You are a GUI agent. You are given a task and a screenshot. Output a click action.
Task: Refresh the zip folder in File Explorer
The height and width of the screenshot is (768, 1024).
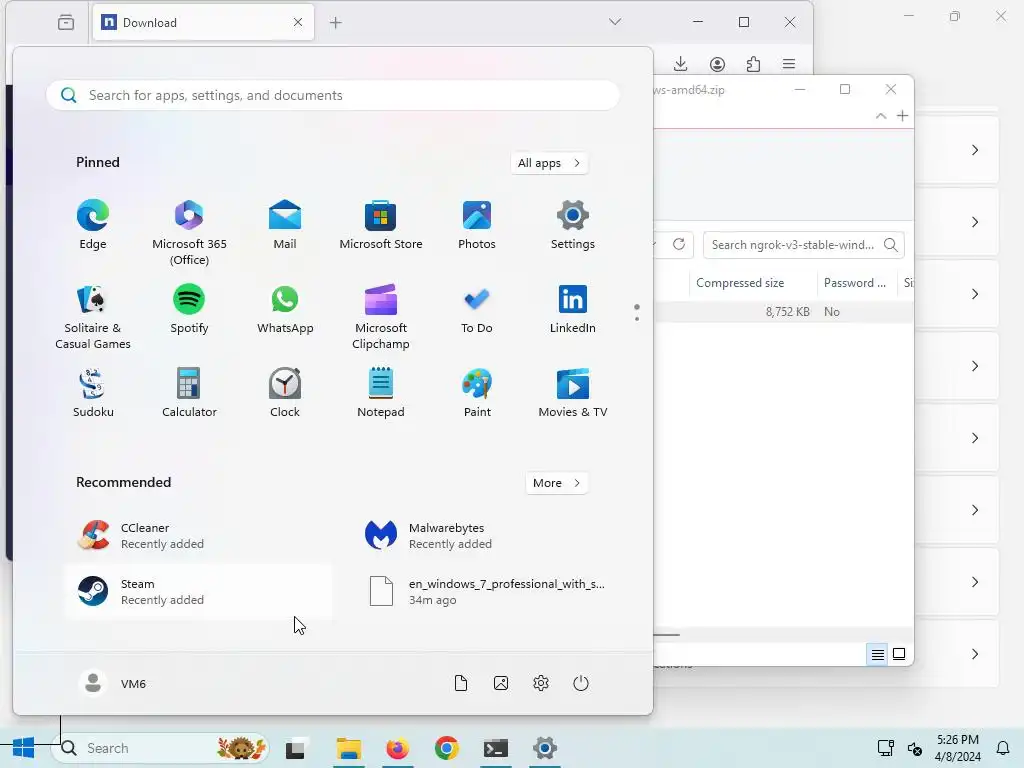pos(679,244)
